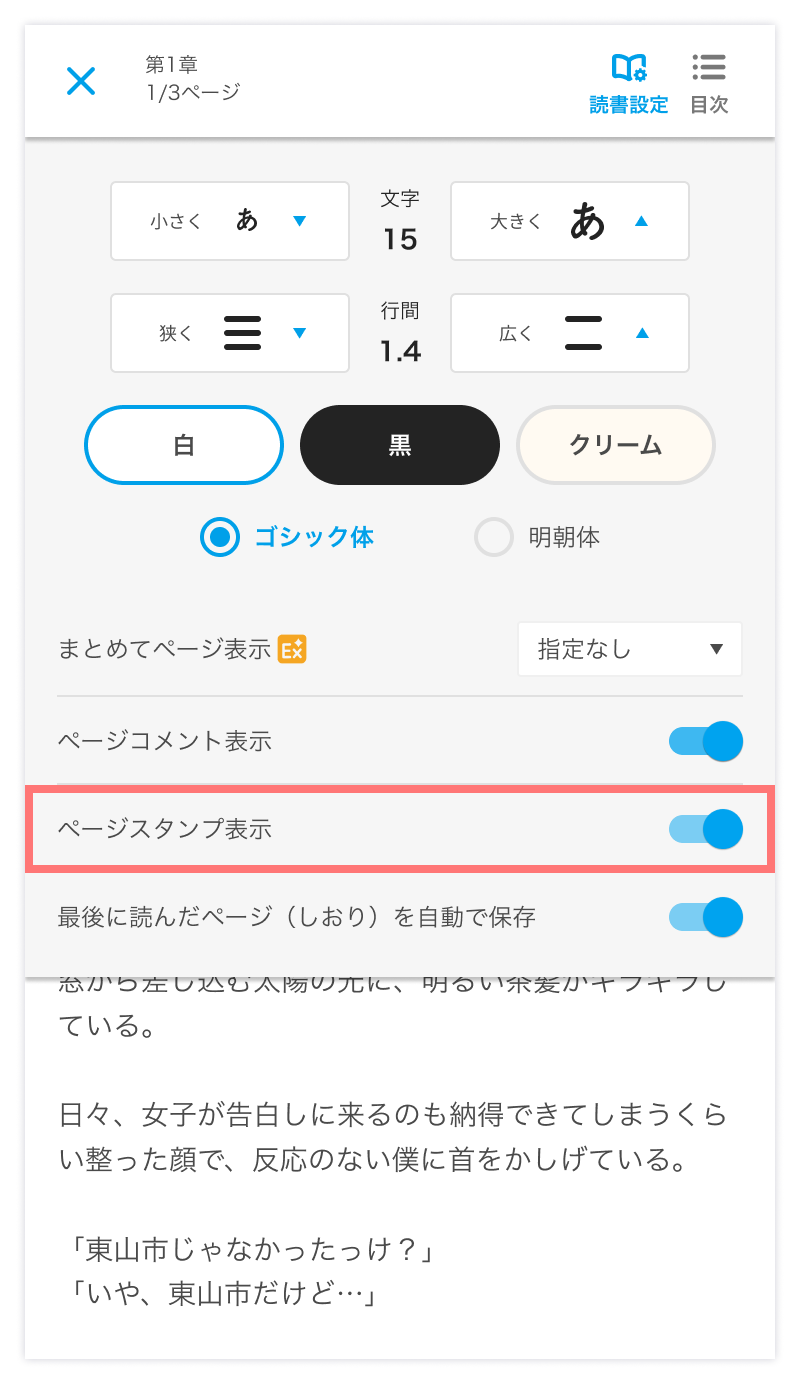This screenshot has width=800, height=1384.
Task: Toggle ページコメント表示 switch off
Action: click(706, 741)
